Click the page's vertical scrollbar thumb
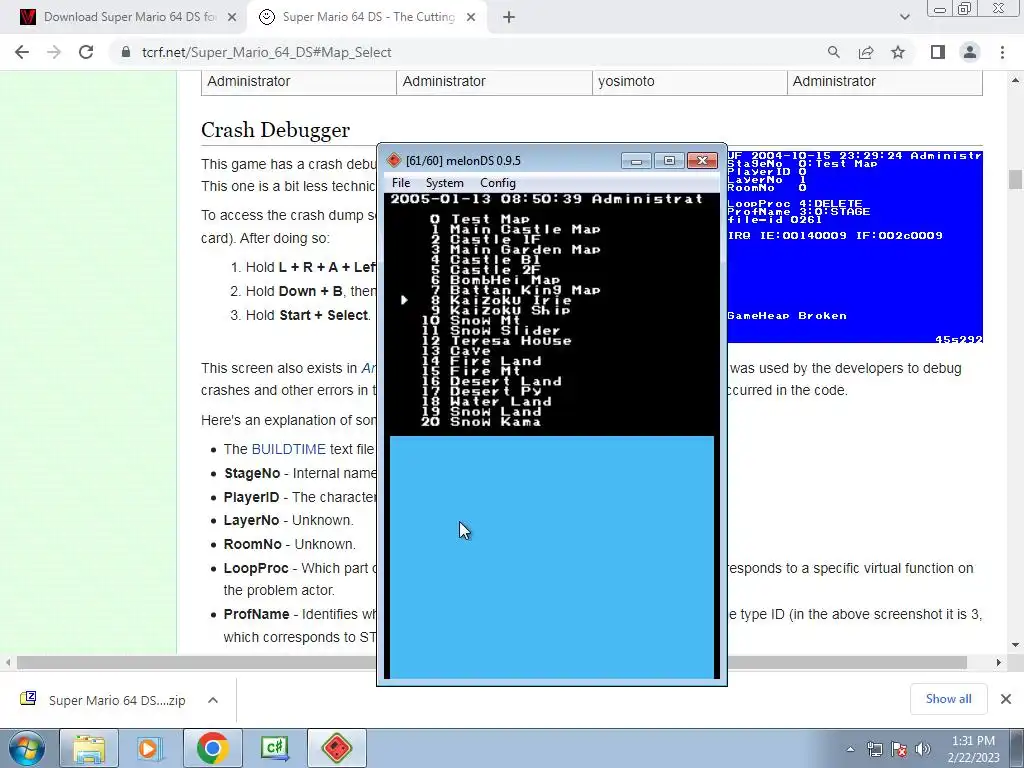The height and width of the screenshot is (768, 1024). click(x=1015, y=179)
